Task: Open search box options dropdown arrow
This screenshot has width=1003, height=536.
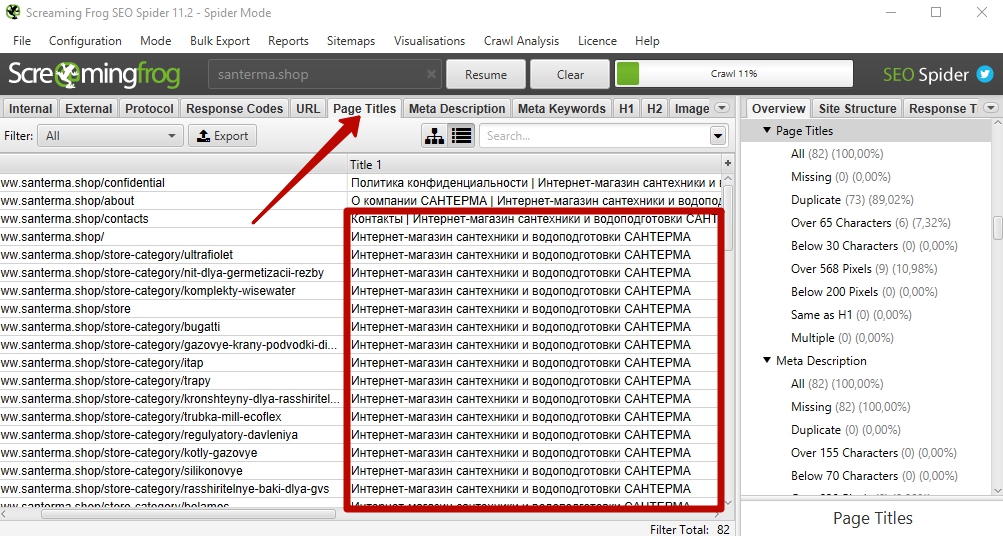Action: coord(718,136)
